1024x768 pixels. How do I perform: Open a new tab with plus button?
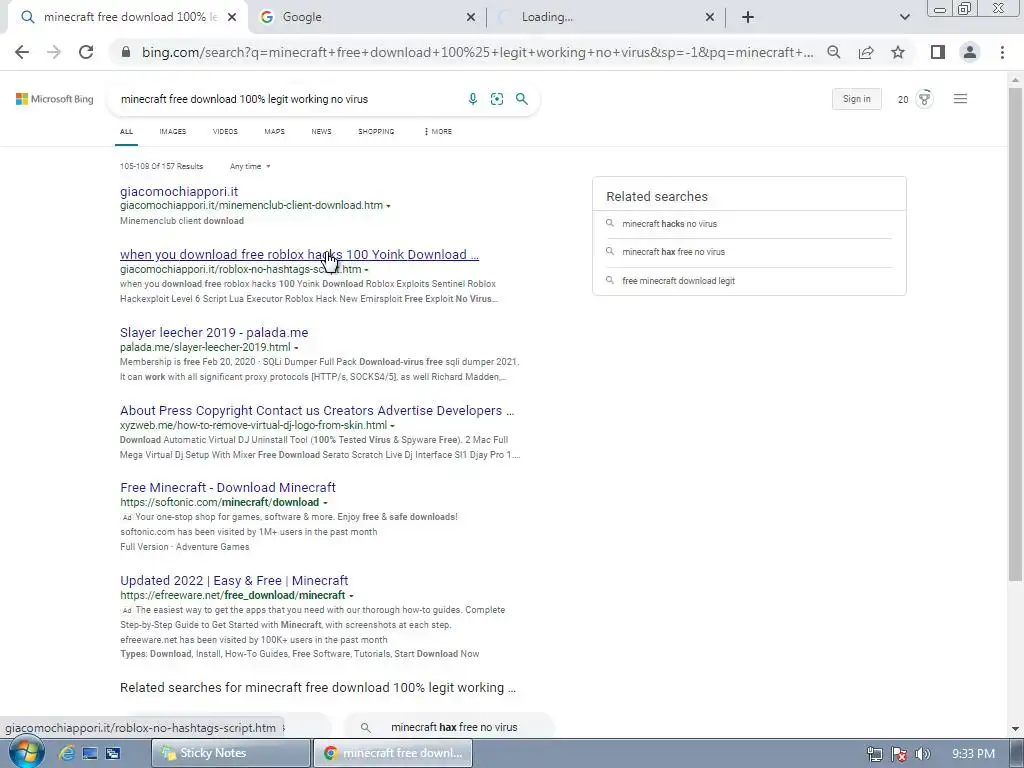[748, 17]
